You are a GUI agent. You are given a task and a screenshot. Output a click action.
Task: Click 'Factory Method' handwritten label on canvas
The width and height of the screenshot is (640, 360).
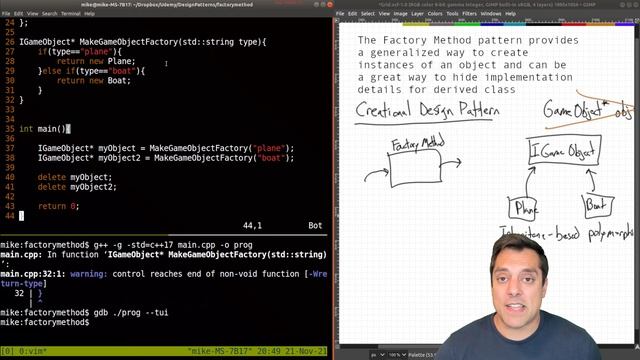(418, 144)
